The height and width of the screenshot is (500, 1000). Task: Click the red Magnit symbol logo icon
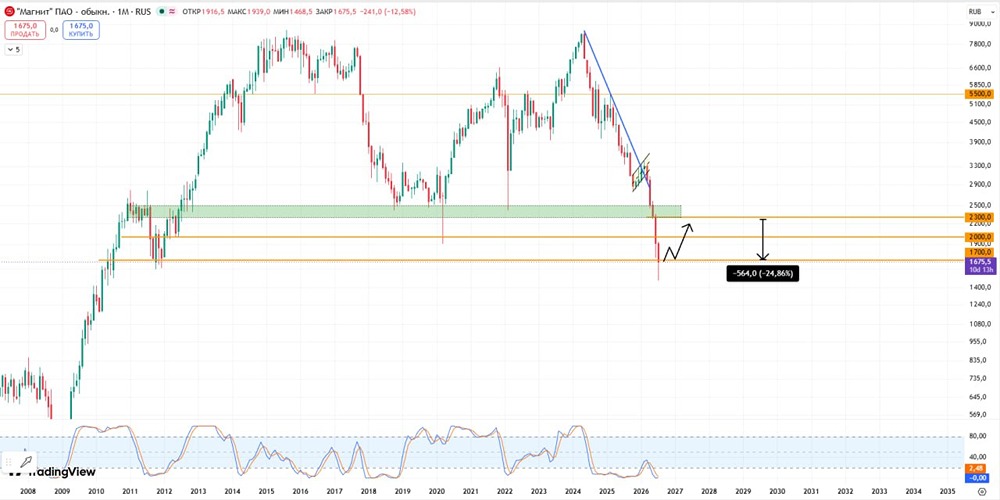coord(9,11)
